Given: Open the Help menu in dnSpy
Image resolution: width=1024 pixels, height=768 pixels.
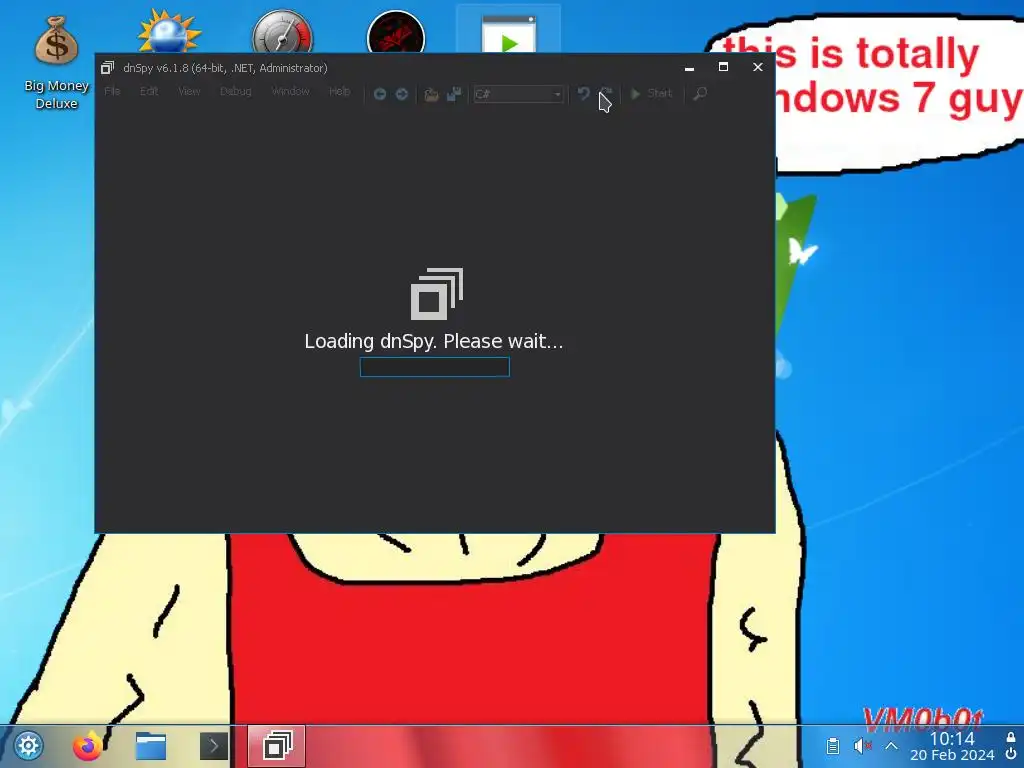Looking at the screenshot, I should click(340, 91).
